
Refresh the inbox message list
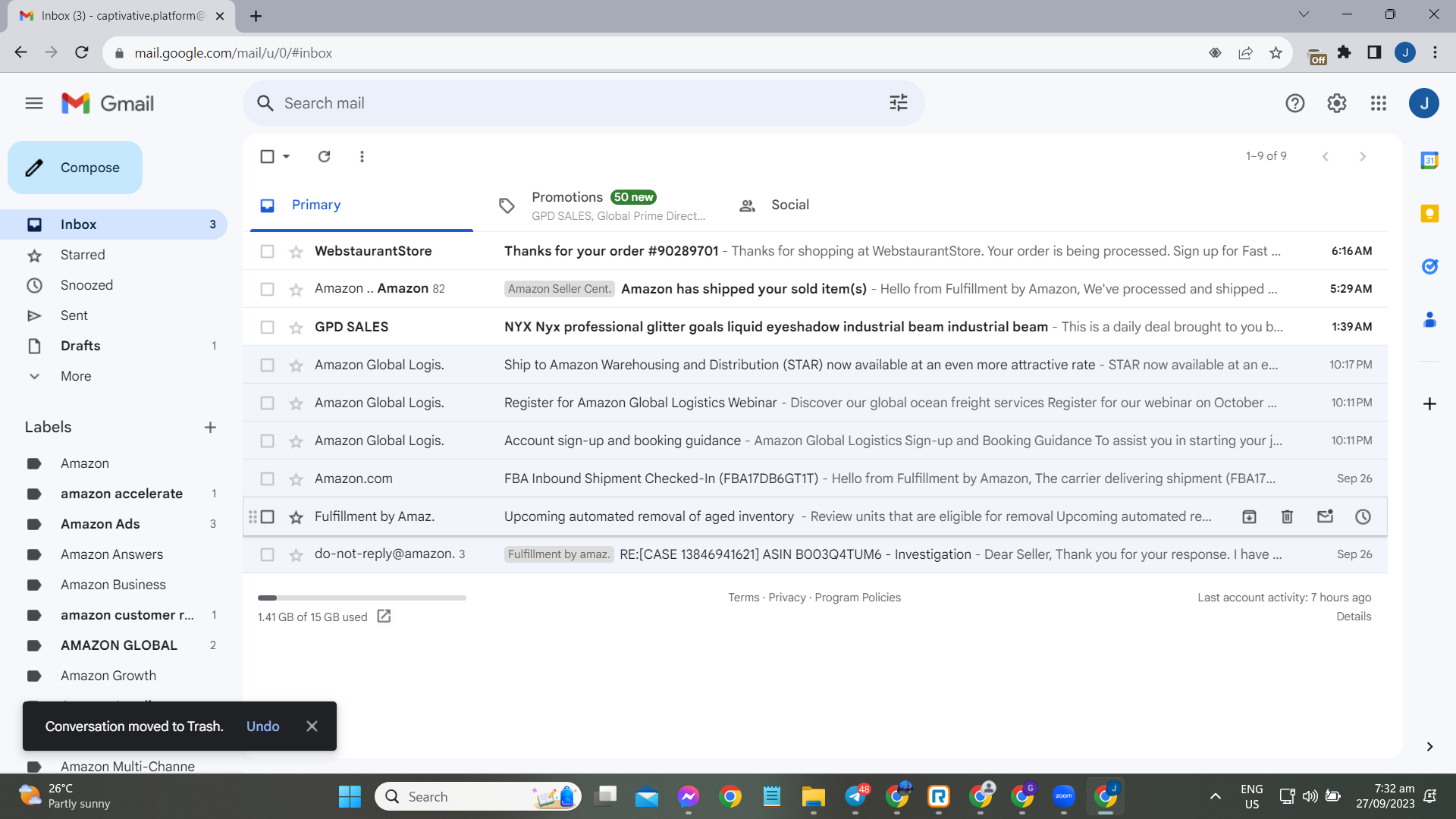pyautogui.click(x=324, y=156)
